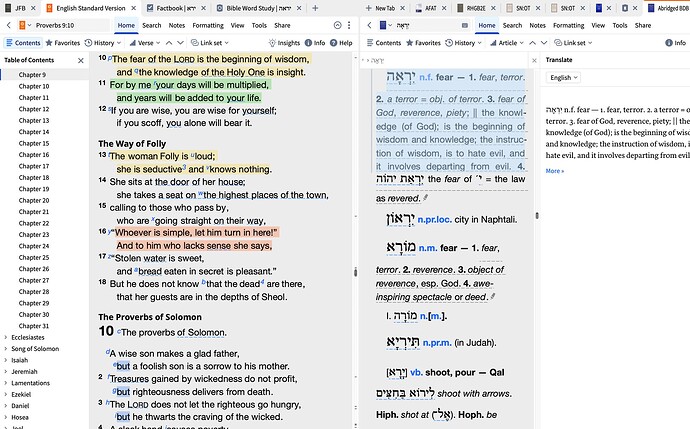Toggle the Contents pane in the BDB panel
The height and width of the screenshot is (429, 690).
click(x=384, y=43)
